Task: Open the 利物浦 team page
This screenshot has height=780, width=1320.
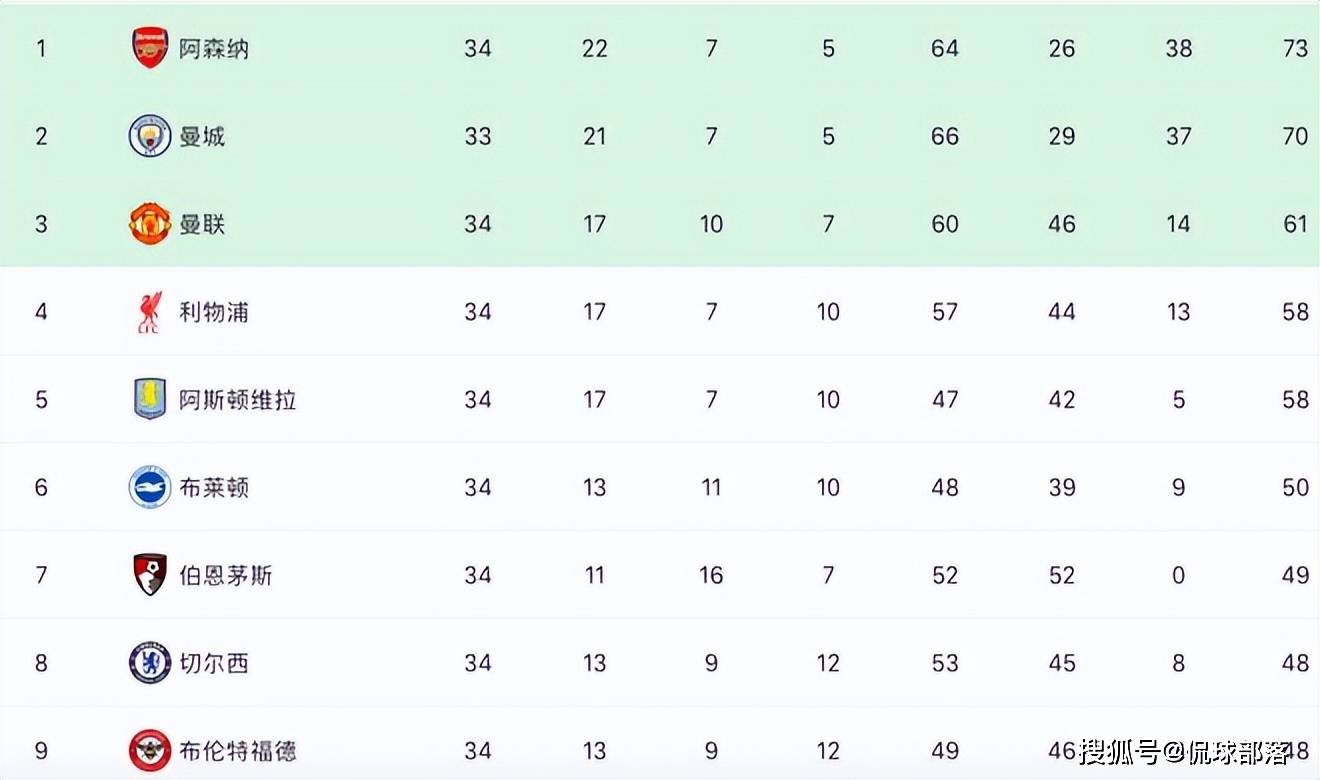Action: click(x=214, y=312)
